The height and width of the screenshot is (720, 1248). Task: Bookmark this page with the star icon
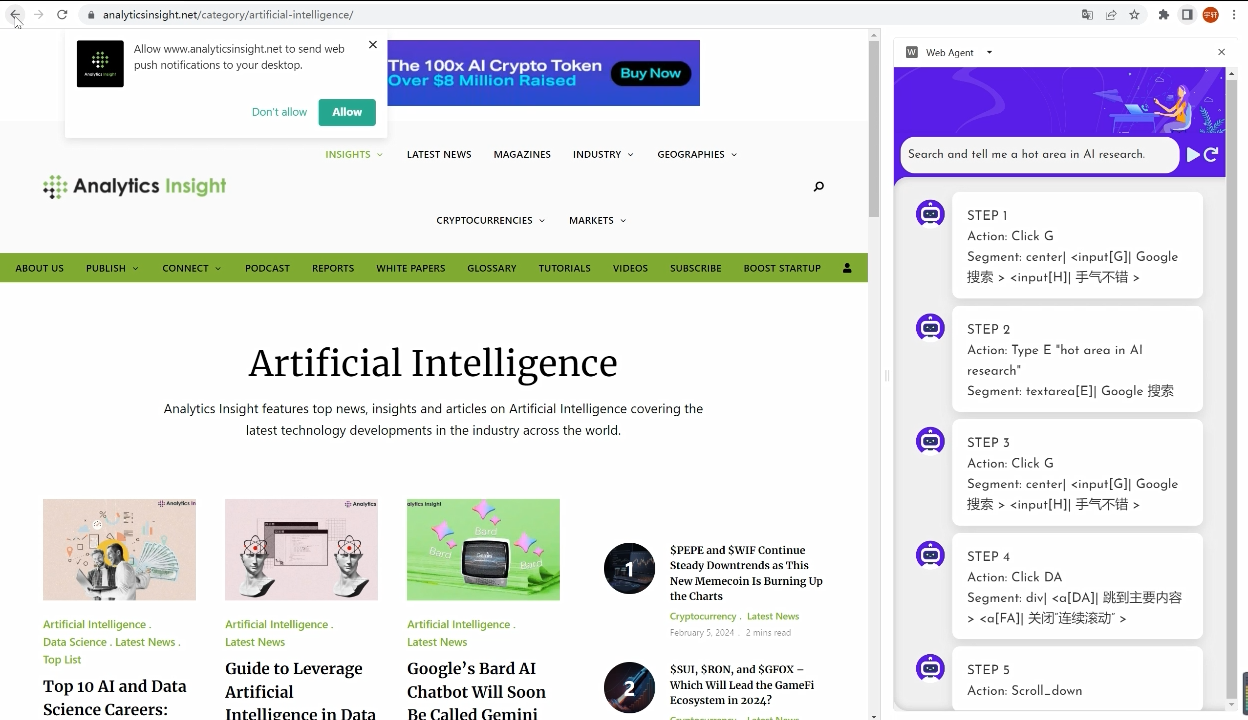pos(1134,15)
